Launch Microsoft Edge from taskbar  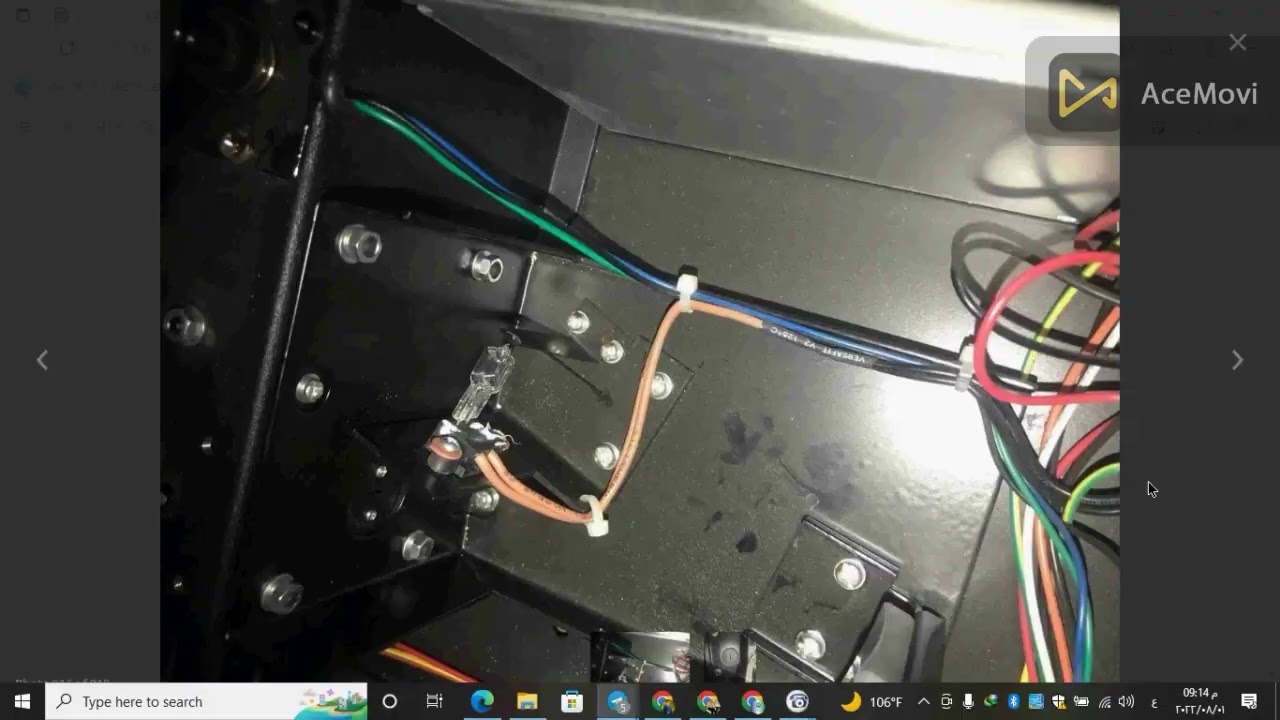(482, 701)
